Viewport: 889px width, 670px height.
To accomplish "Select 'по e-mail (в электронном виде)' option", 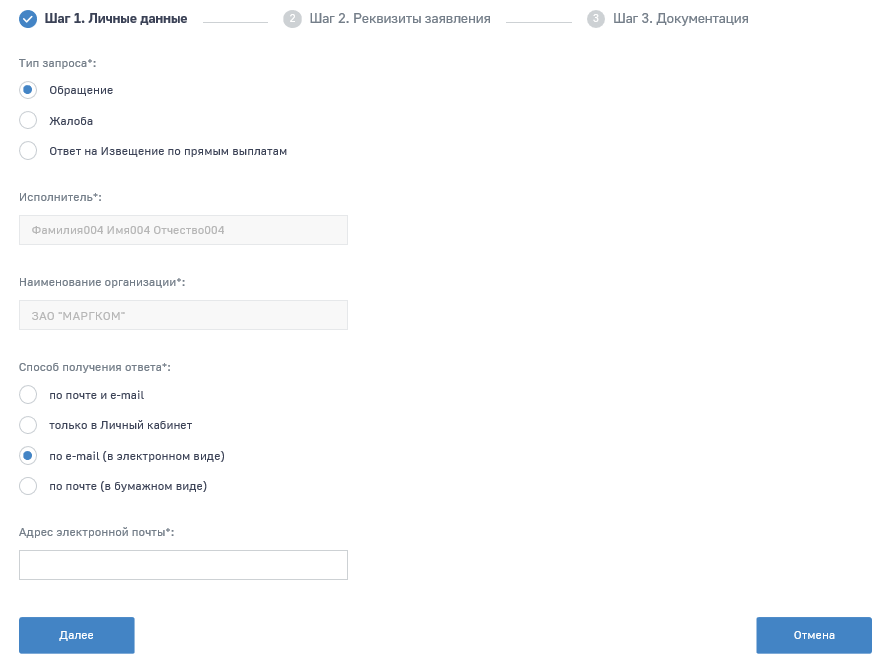I will 28,456.
